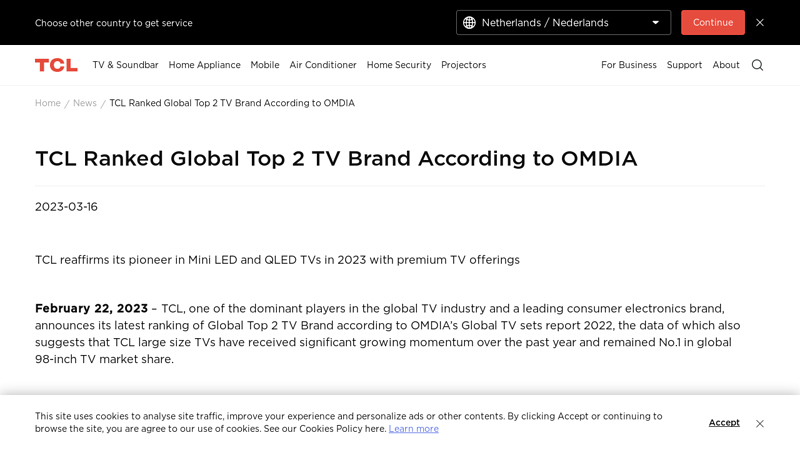Click 'Choose other country to get service' text
Image resolution: width=800 pixels, height=450 pixels.
pyautogui.click(x=114, y=23)
